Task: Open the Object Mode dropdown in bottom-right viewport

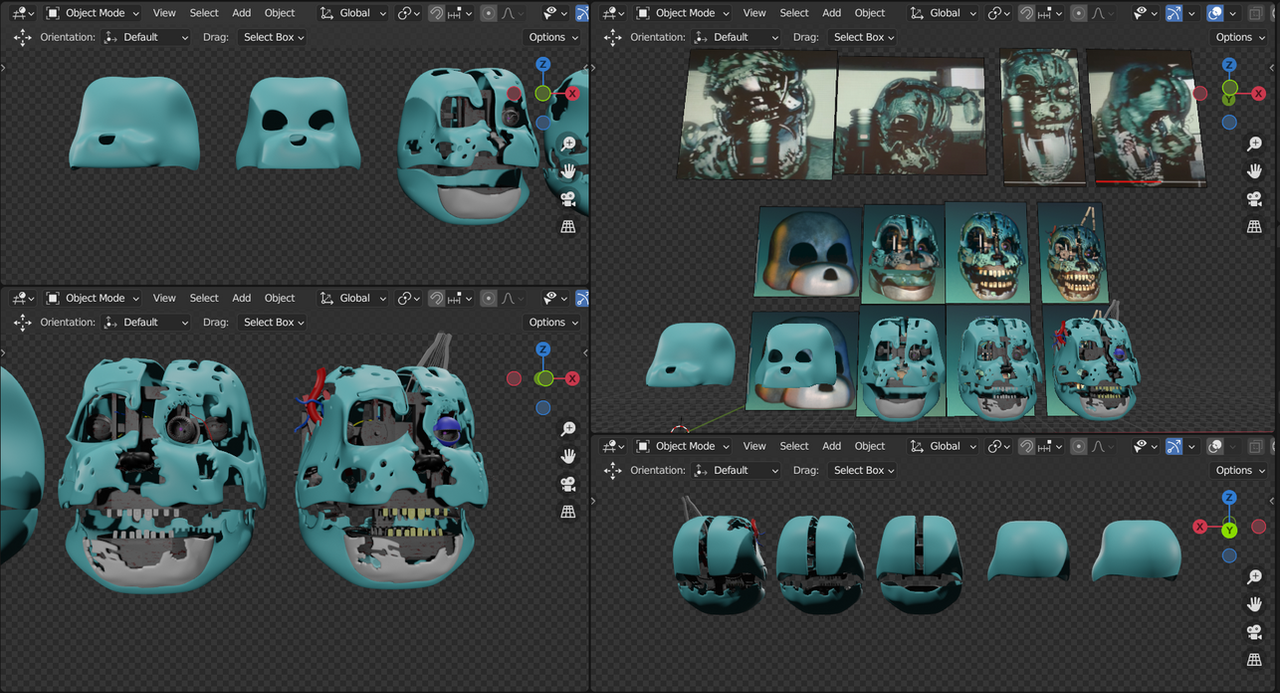Action: tap(684, 446)
